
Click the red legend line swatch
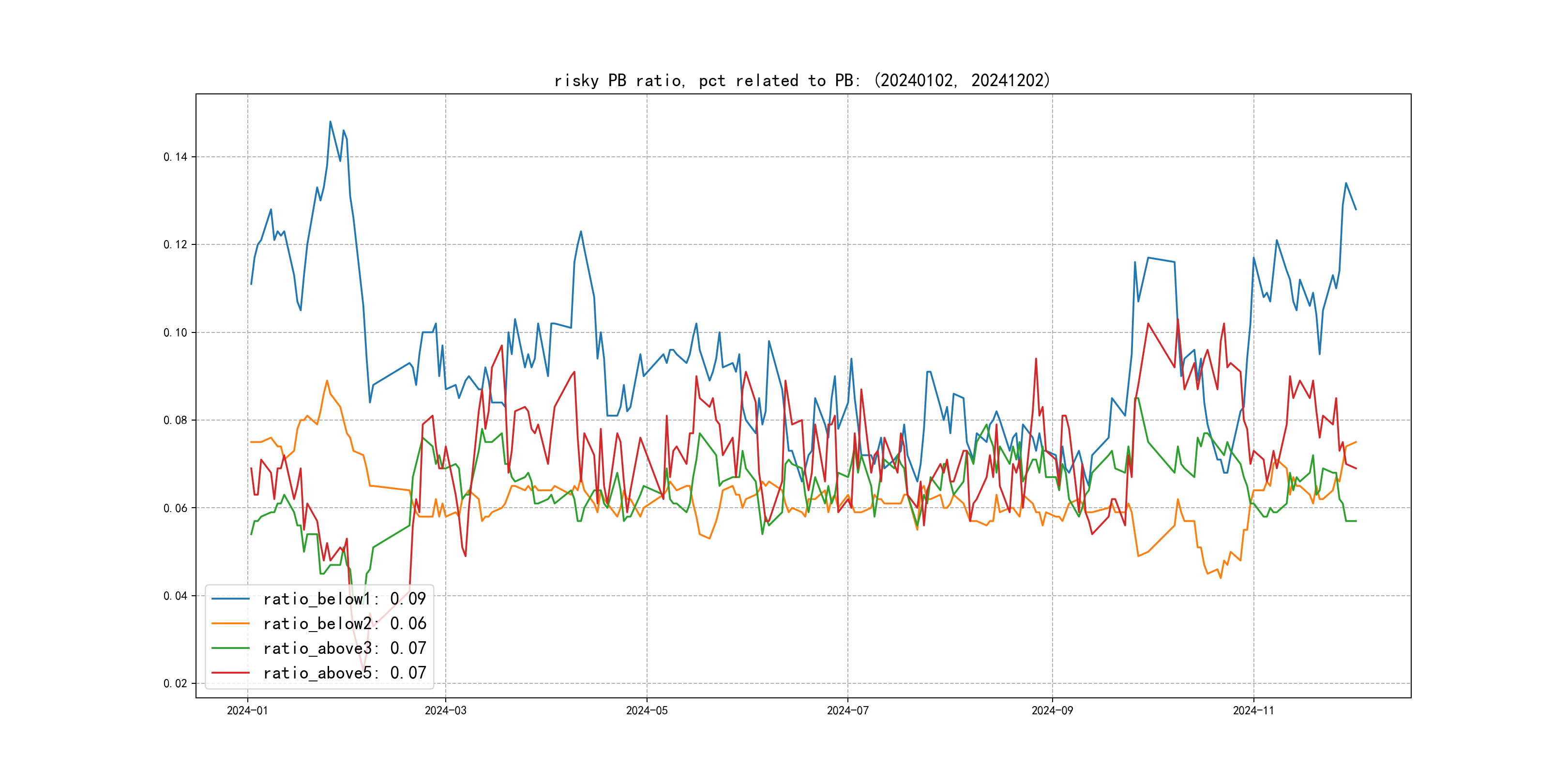tap(230, 673)
